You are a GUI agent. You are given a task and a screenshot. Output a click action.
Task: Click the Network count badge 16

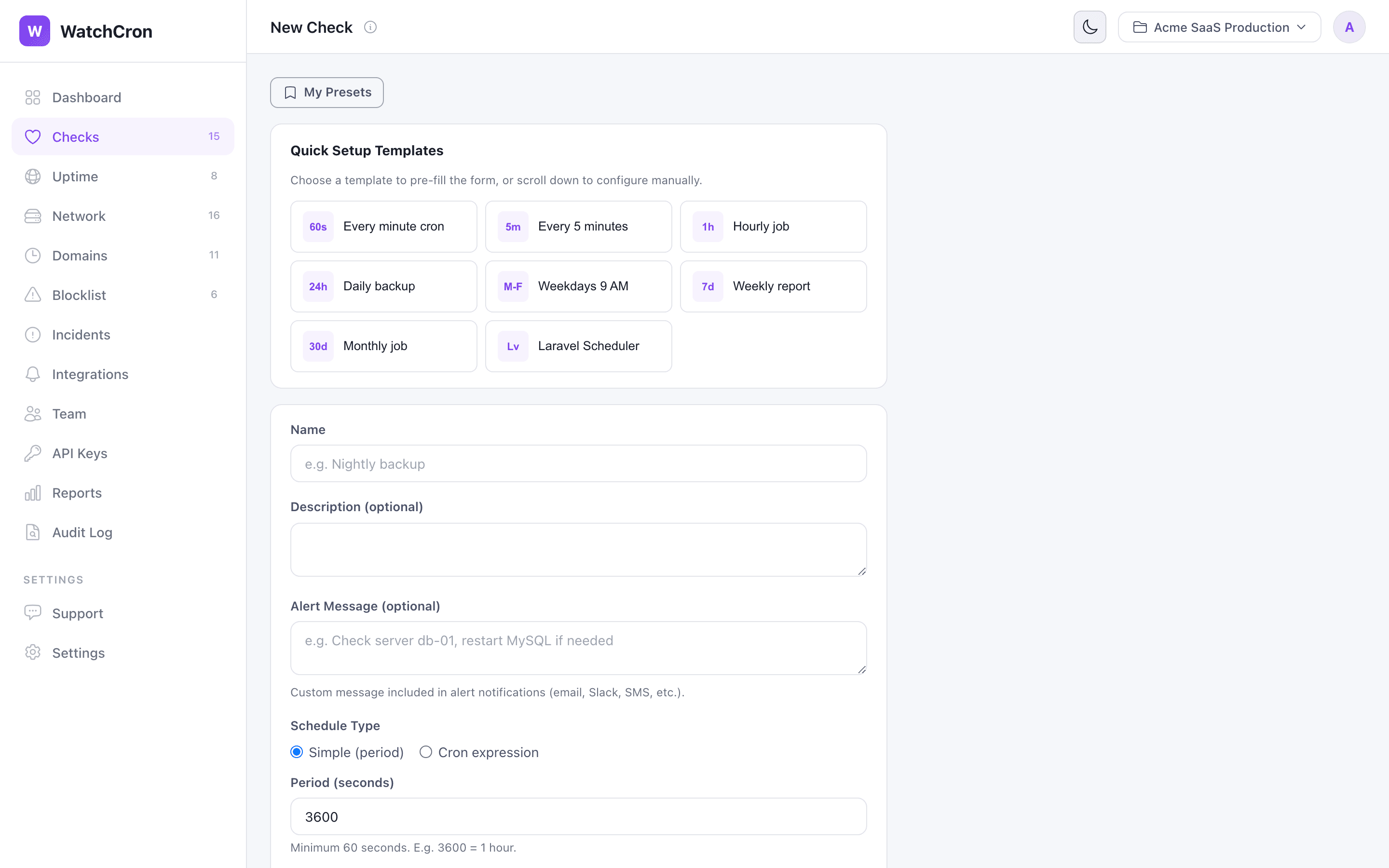[214, 216]
